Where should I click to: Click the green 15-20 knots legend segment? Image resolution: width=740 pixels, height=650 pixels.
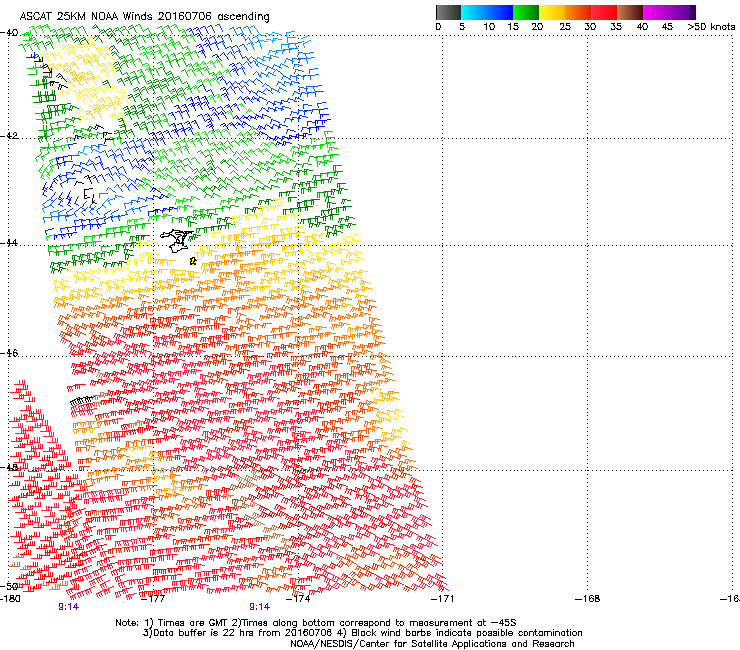click(526, 12)
